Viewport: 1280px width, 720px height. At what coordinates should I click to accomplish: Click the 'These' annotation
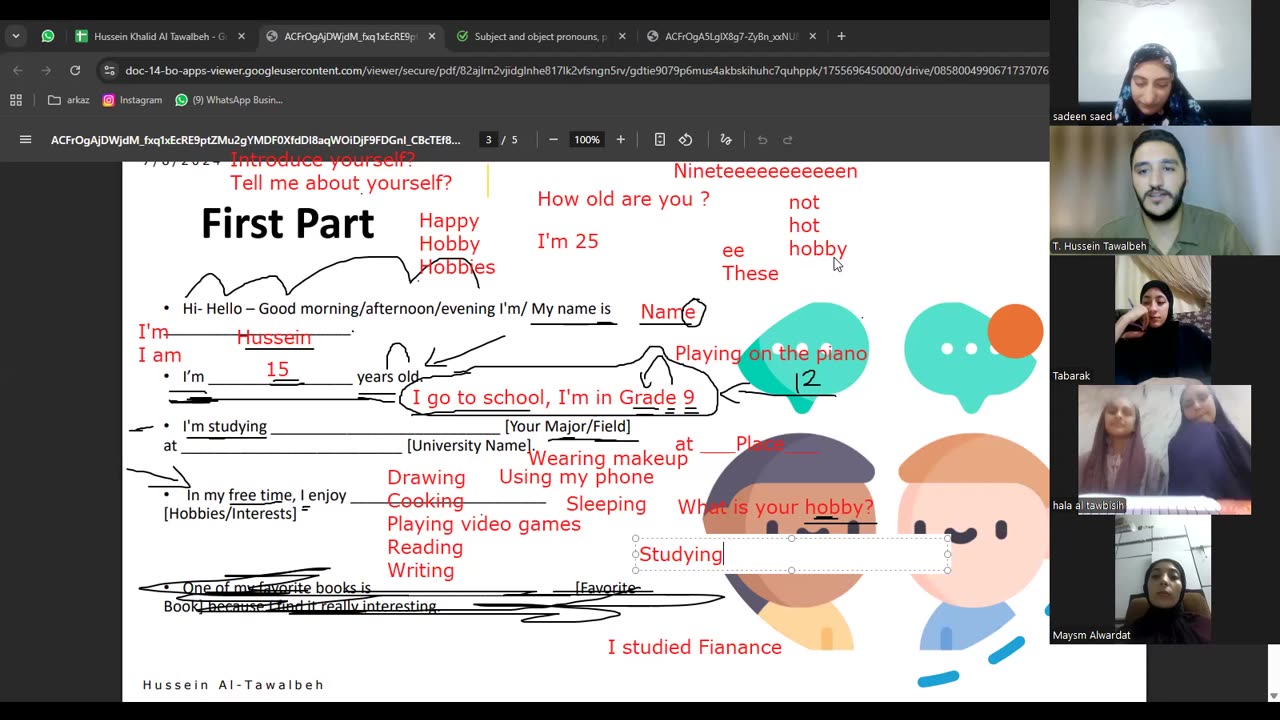750,273
